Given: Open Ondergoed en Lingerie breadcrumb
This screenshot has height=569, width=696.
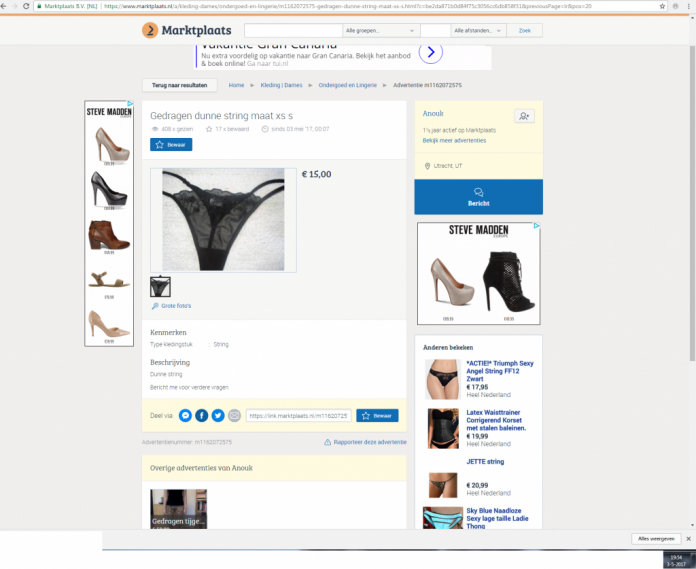Looking at the screenshot, I should click(x=348, y=85).
